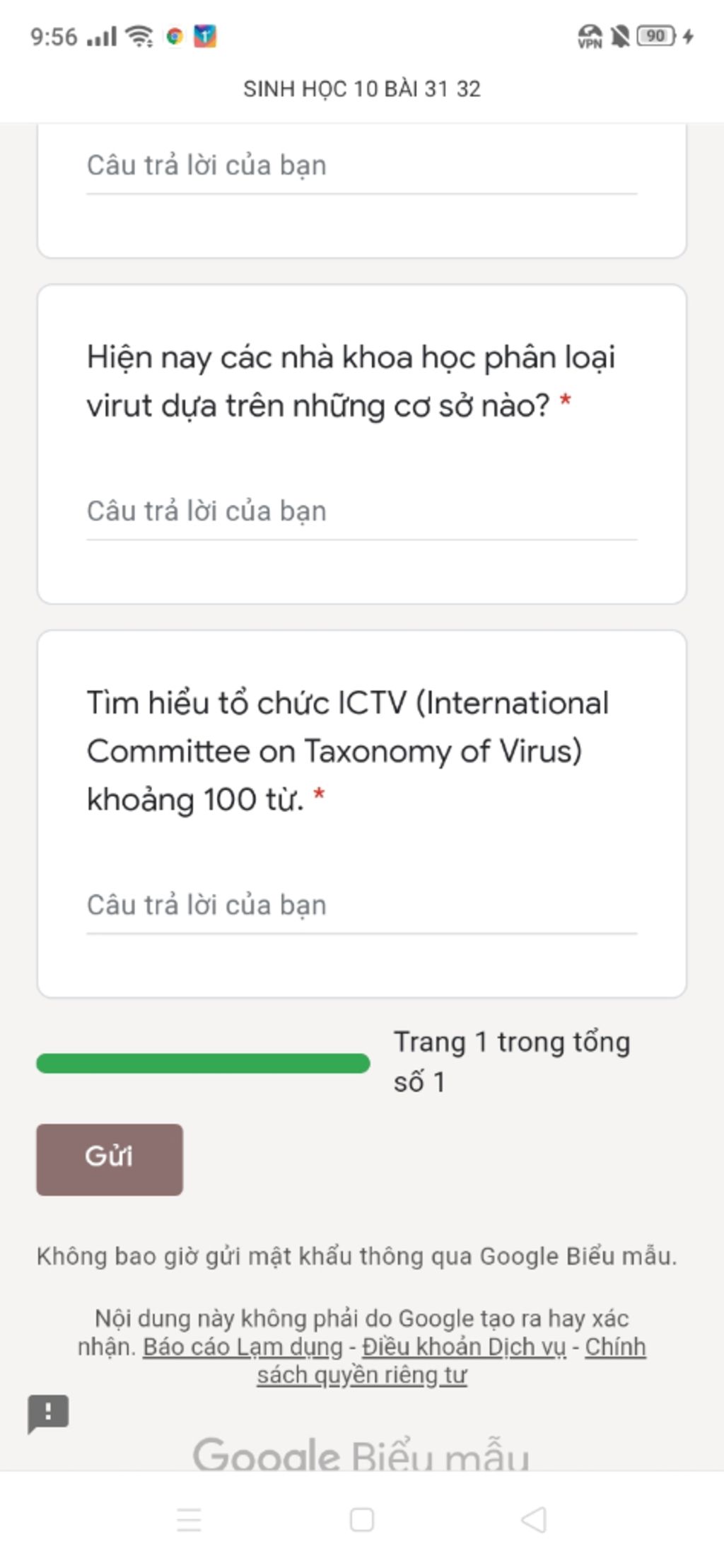Tap the SINH HỌC 10 BÀI 31 32 title
The width and height of the screenshot is (724, 1568).
(362, 89)
